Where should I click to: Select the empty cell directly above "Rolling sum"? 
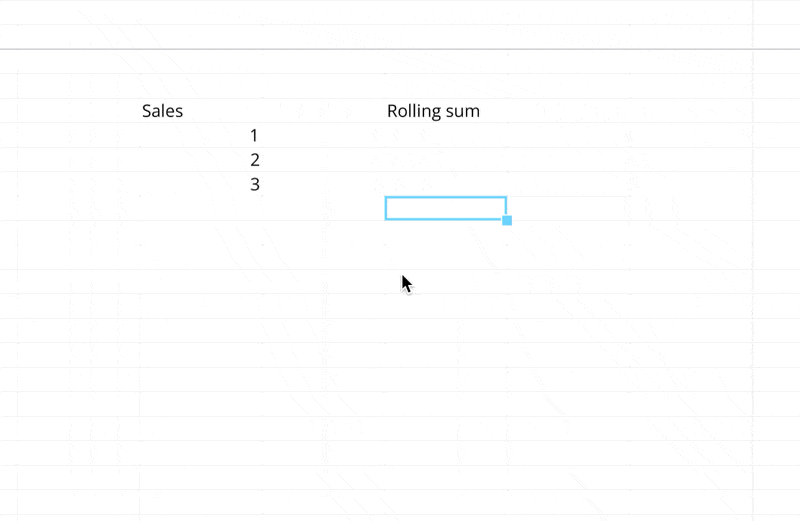pos(445,86)
